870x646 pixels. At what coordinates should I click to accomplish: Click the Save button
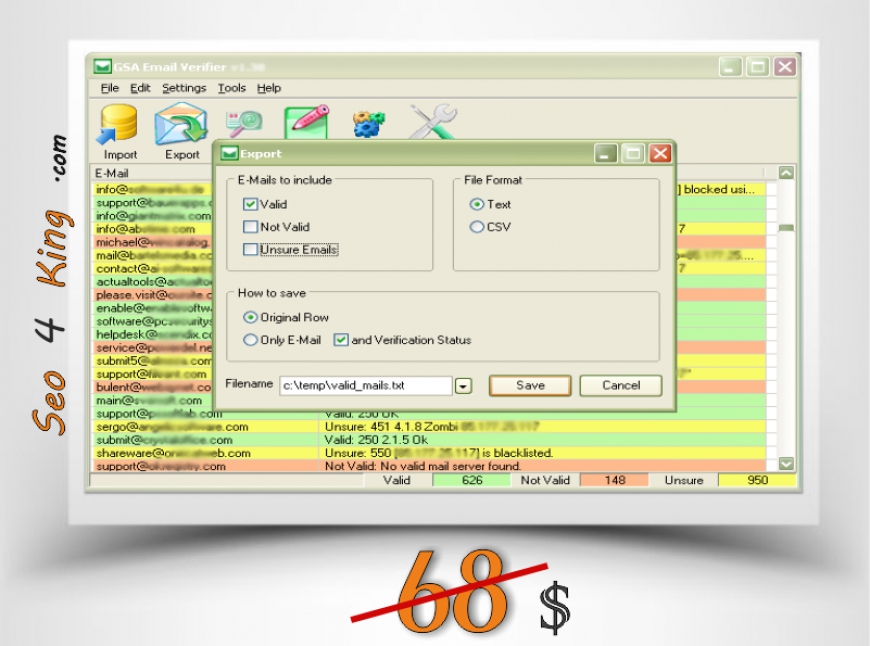[x=530, y=385]
